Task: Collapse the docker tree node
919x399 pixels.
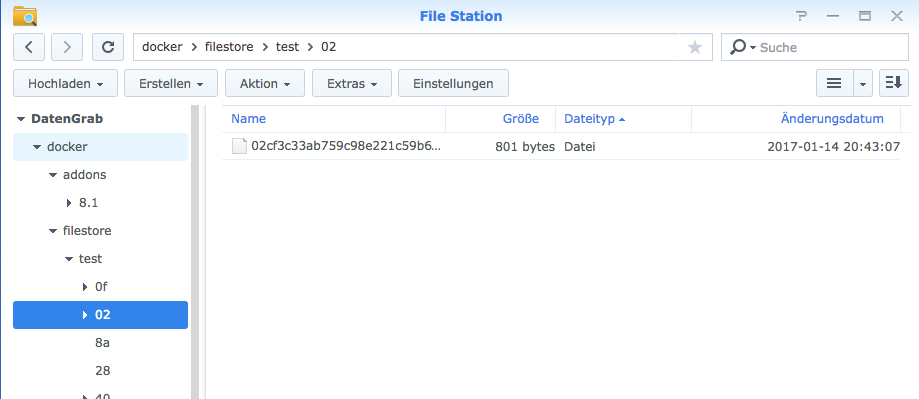Action: 37,147
